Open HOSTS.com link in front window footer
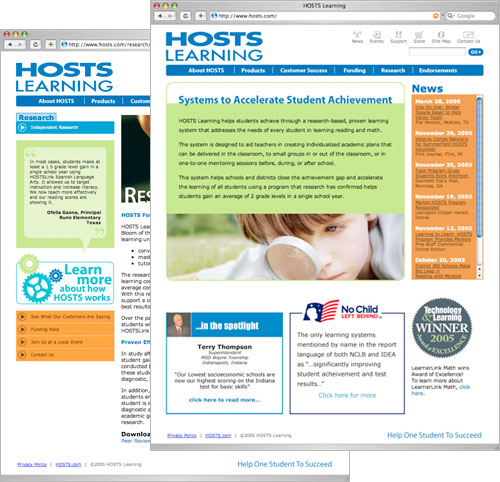 [x=218, y=435]
